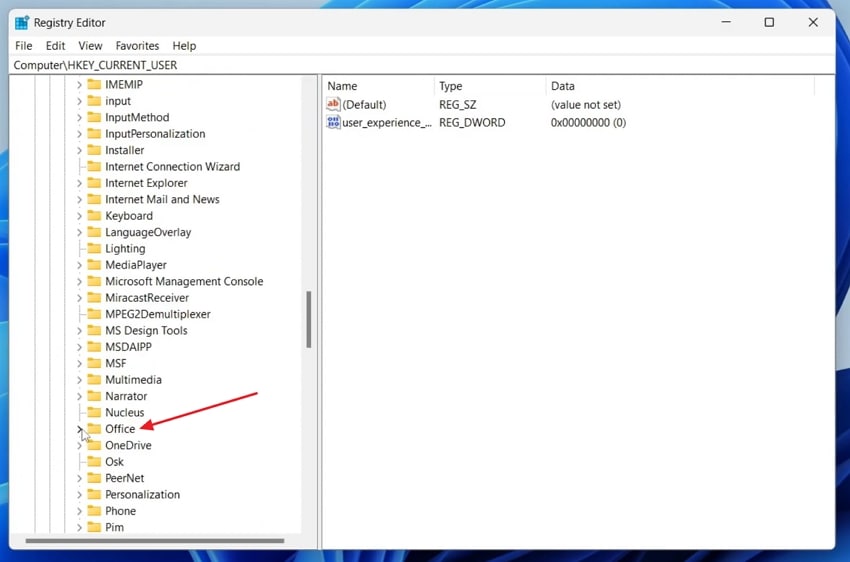Click the (value not set) data cell
Viewport: 850px width, 562px height.
click(x=585, y=105)
